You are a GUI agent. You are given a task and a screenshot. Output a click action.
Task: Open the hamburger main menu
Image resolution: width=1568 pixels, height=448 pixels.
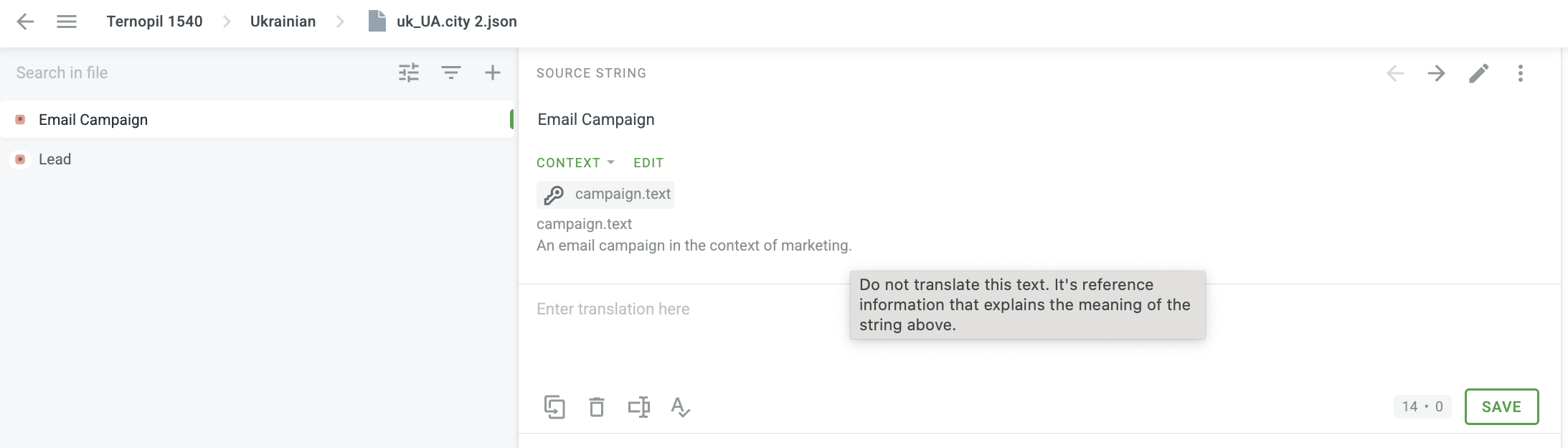click(x=67, y=22)
